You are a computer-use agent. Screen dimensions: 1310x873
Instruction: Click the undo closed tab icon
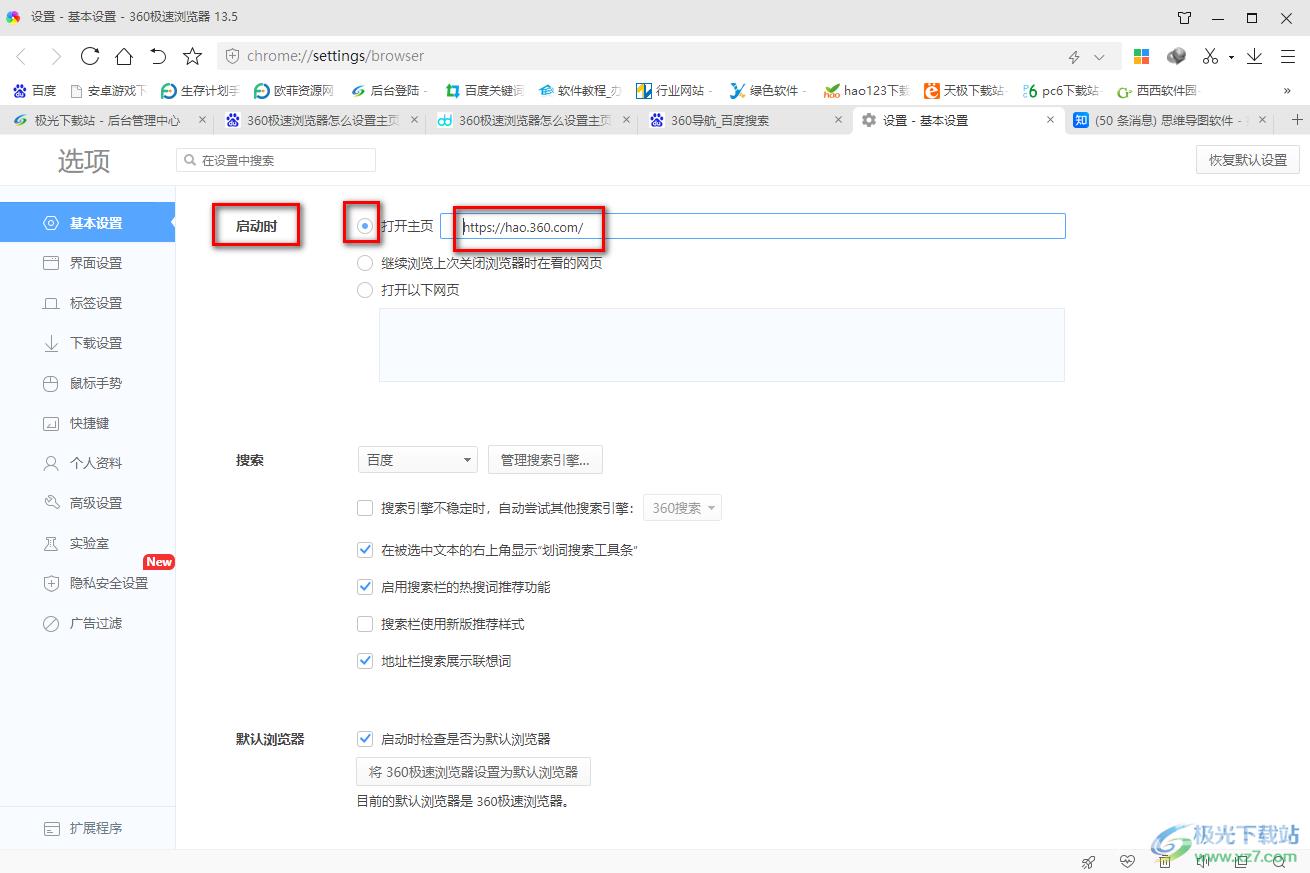[158, 56]
